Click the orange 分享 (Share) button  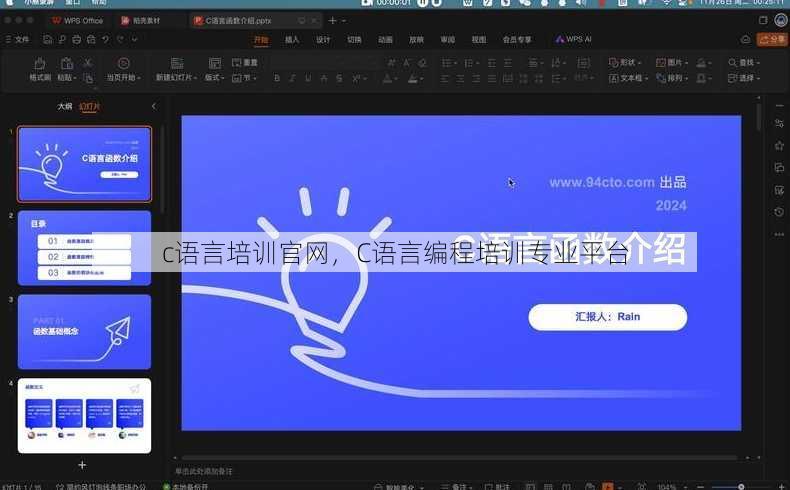click(772, 39)
